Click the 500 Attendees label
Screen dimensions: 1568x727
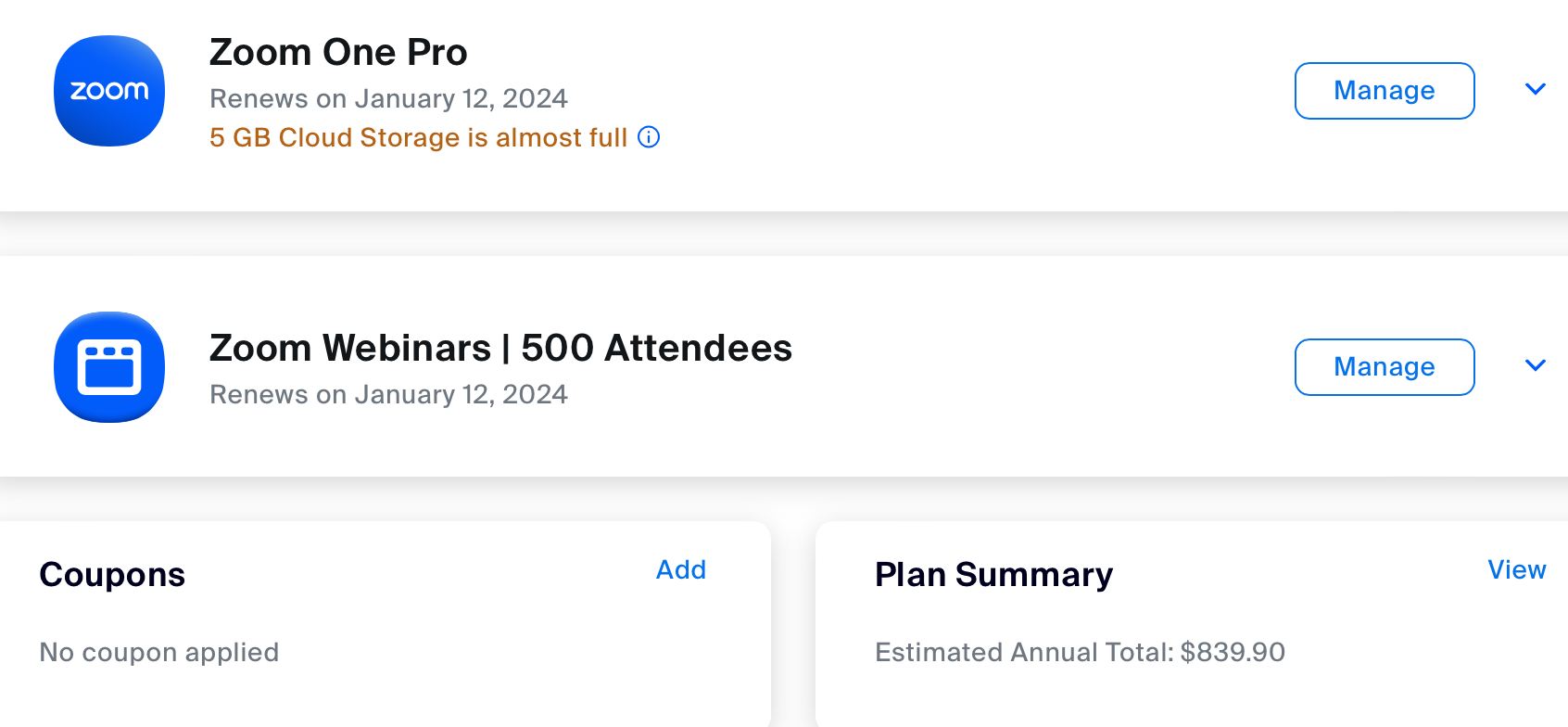[656, 348]
